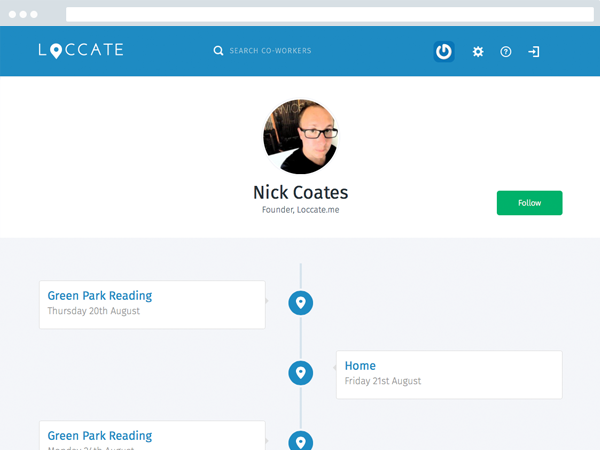This screenshot has width=600, height=450.
Task: Click the timeline pin for Thursday 20th August
Action: pos(301,303)
